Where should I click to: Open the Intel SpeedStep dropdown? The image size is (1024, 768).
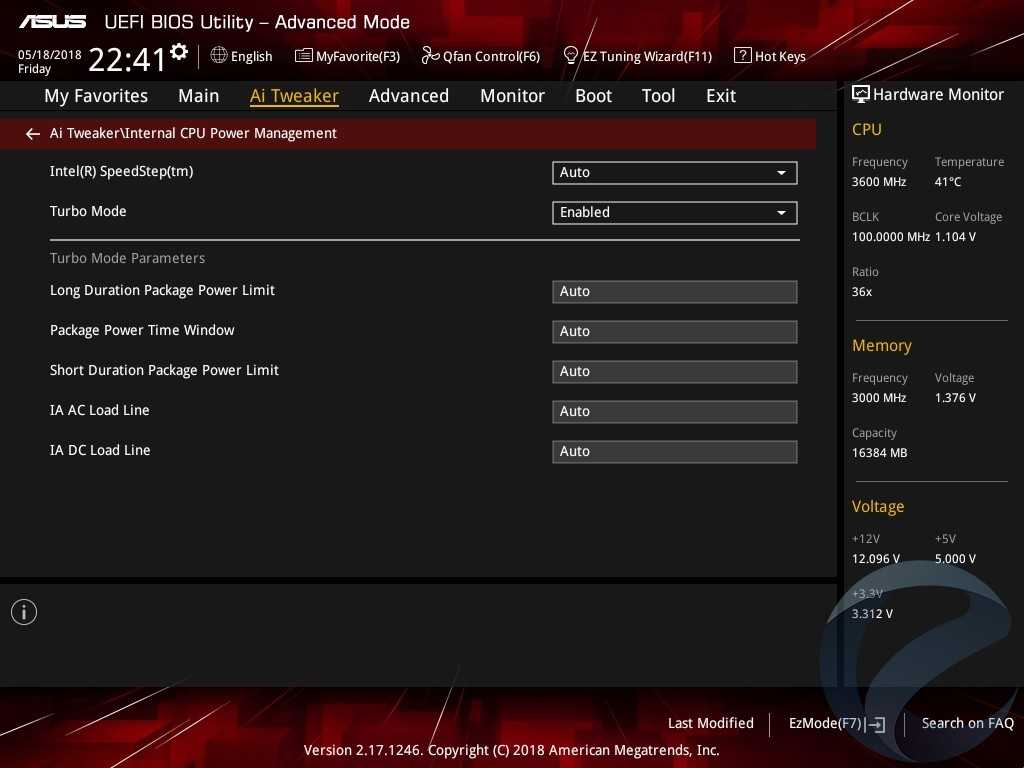pyautogui.click(x=674, y=173)
